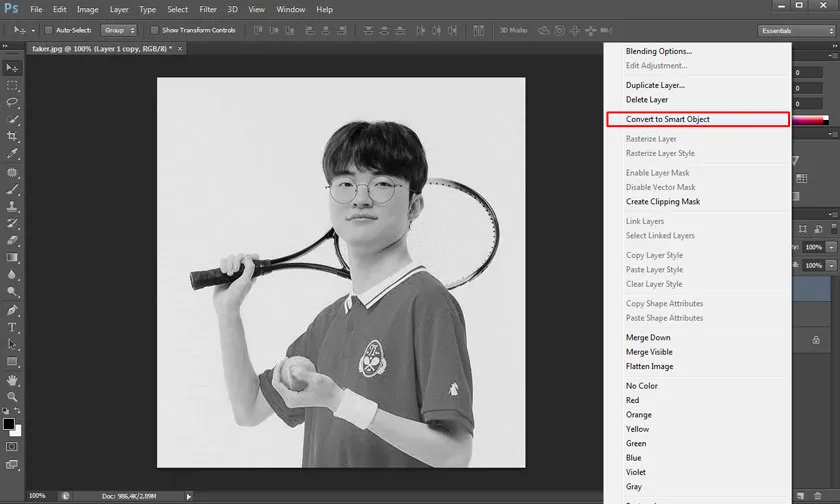The image size is (840, 504).
Task: Select the Blur tool
Action: [x=12, y=275]
